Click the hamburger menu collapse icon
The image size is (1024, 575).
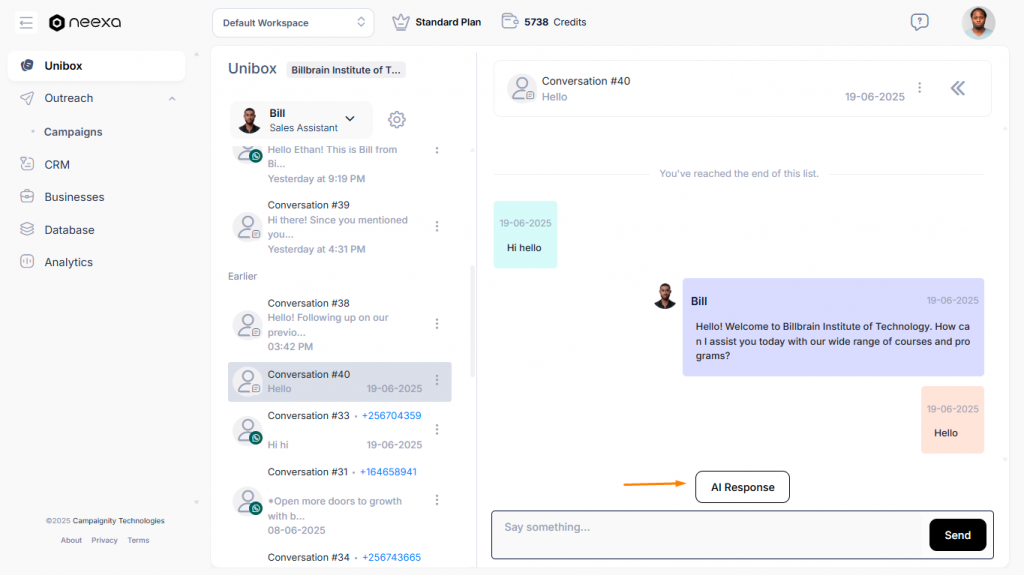pyautogui.click(x=27, y=22)
